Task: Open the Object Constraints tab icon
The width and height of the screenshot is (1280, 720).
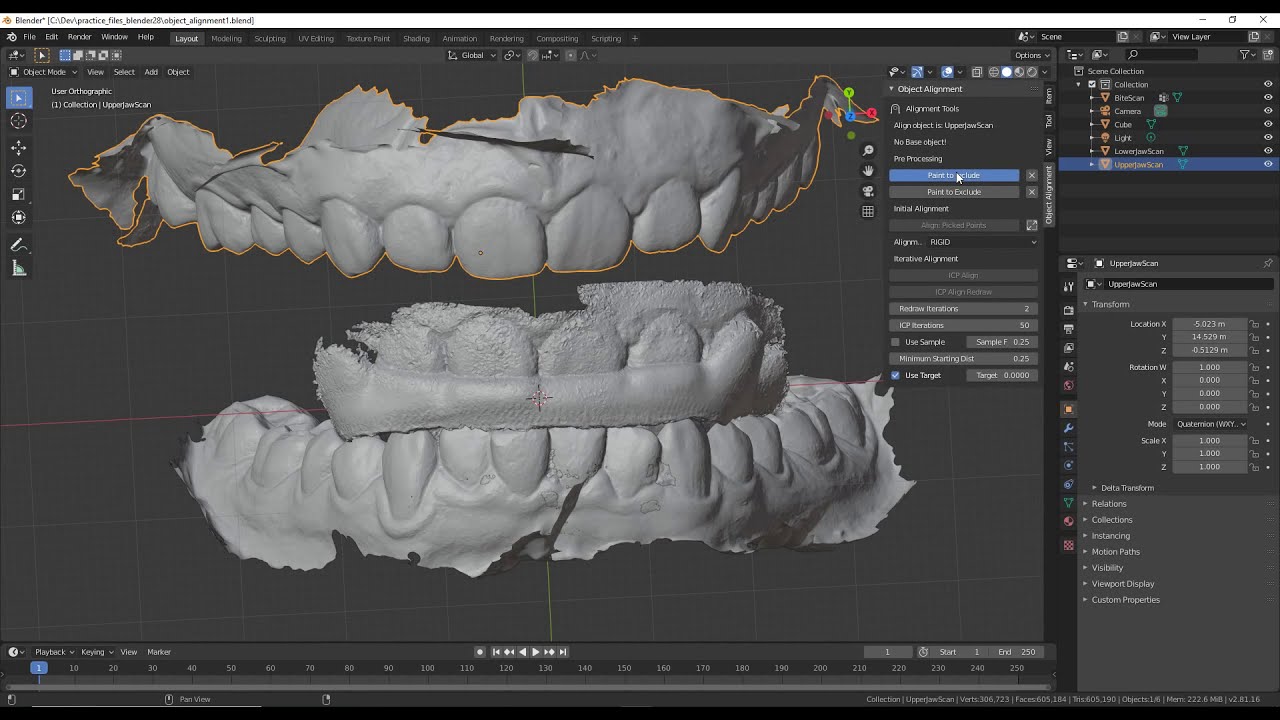Action: 1068,485
